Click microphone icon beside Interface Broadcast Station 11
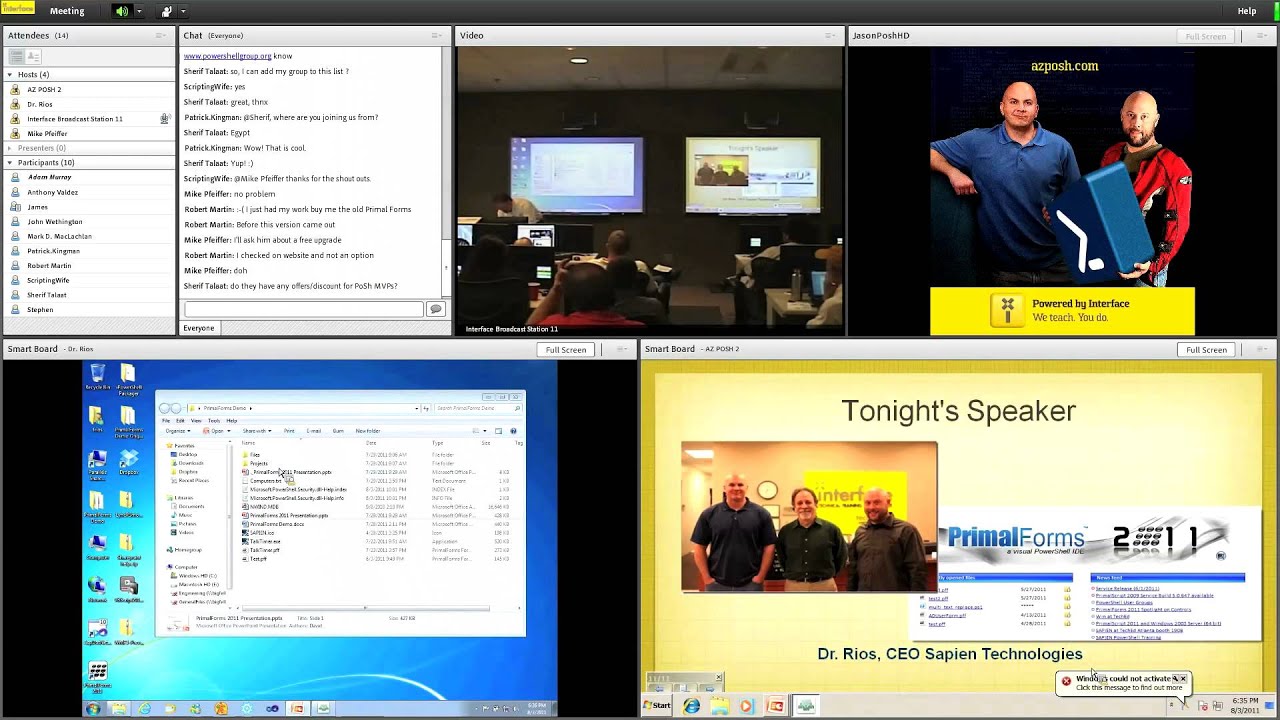The width and height of the screenshot is (1280, 720). click(x=165, y=118)
